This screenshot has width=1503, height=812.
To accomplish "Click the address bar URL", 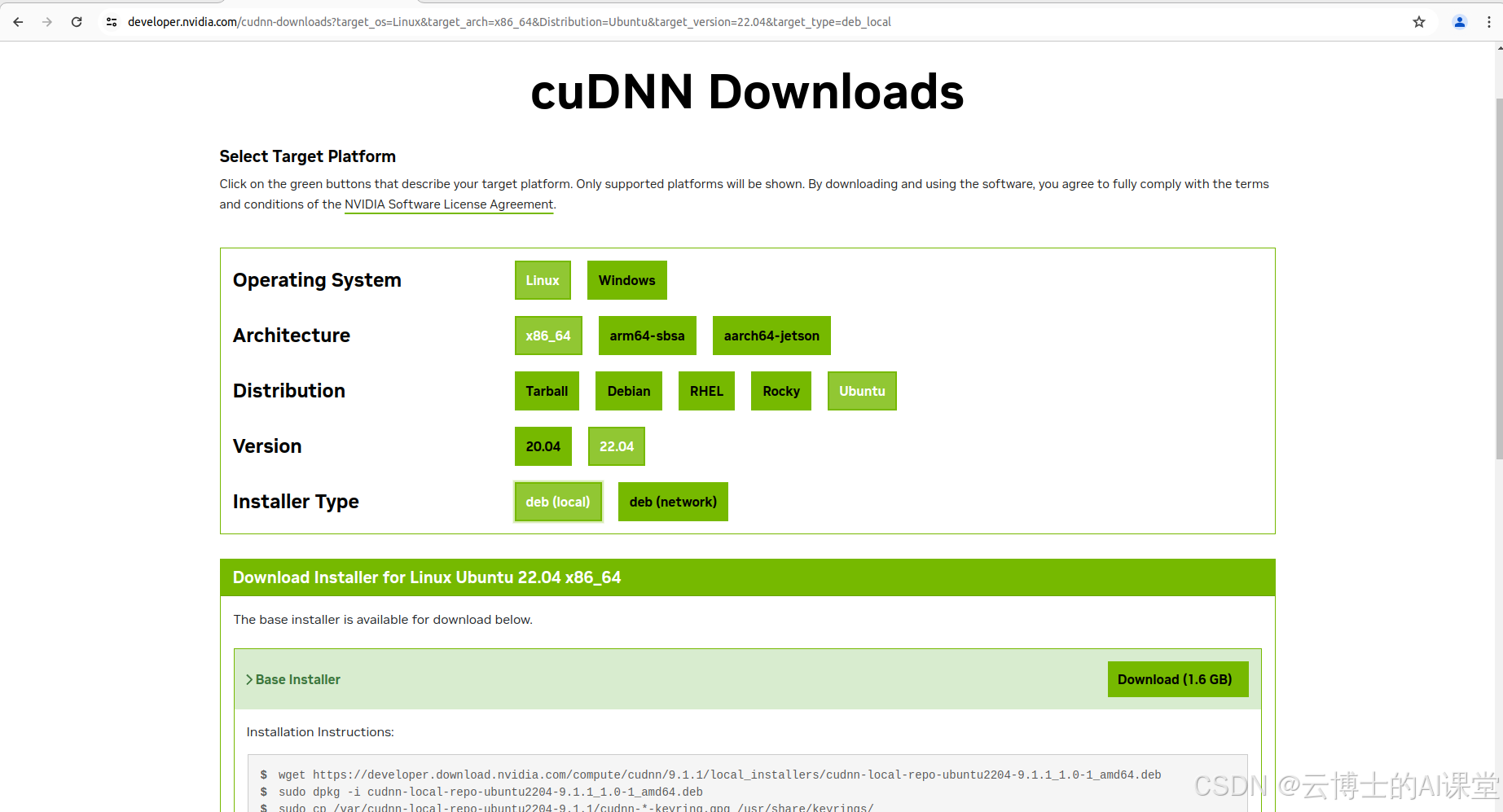I will pyautogui.click(x=509, y=22).
